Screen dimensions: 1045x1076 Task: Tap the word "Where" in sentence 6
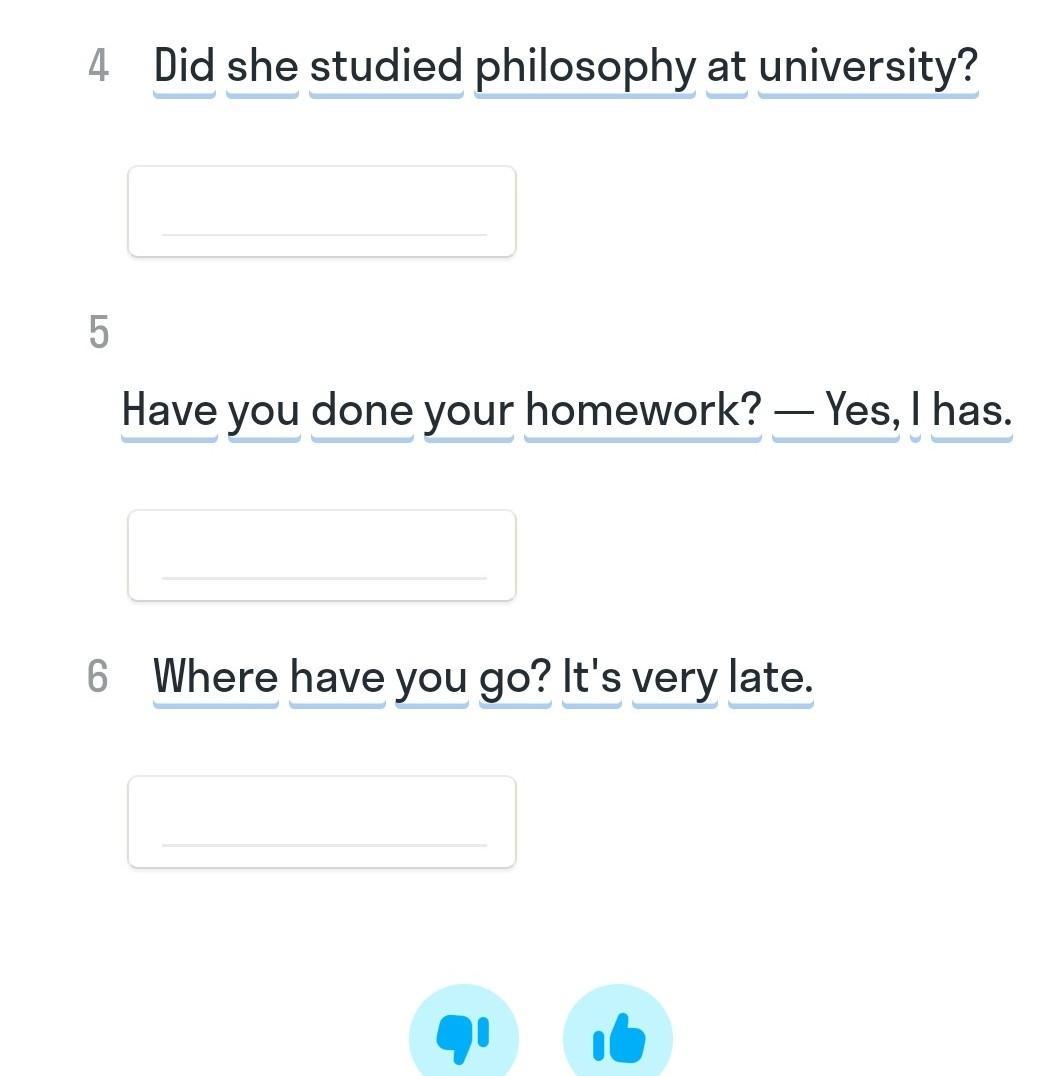point(215,677)
